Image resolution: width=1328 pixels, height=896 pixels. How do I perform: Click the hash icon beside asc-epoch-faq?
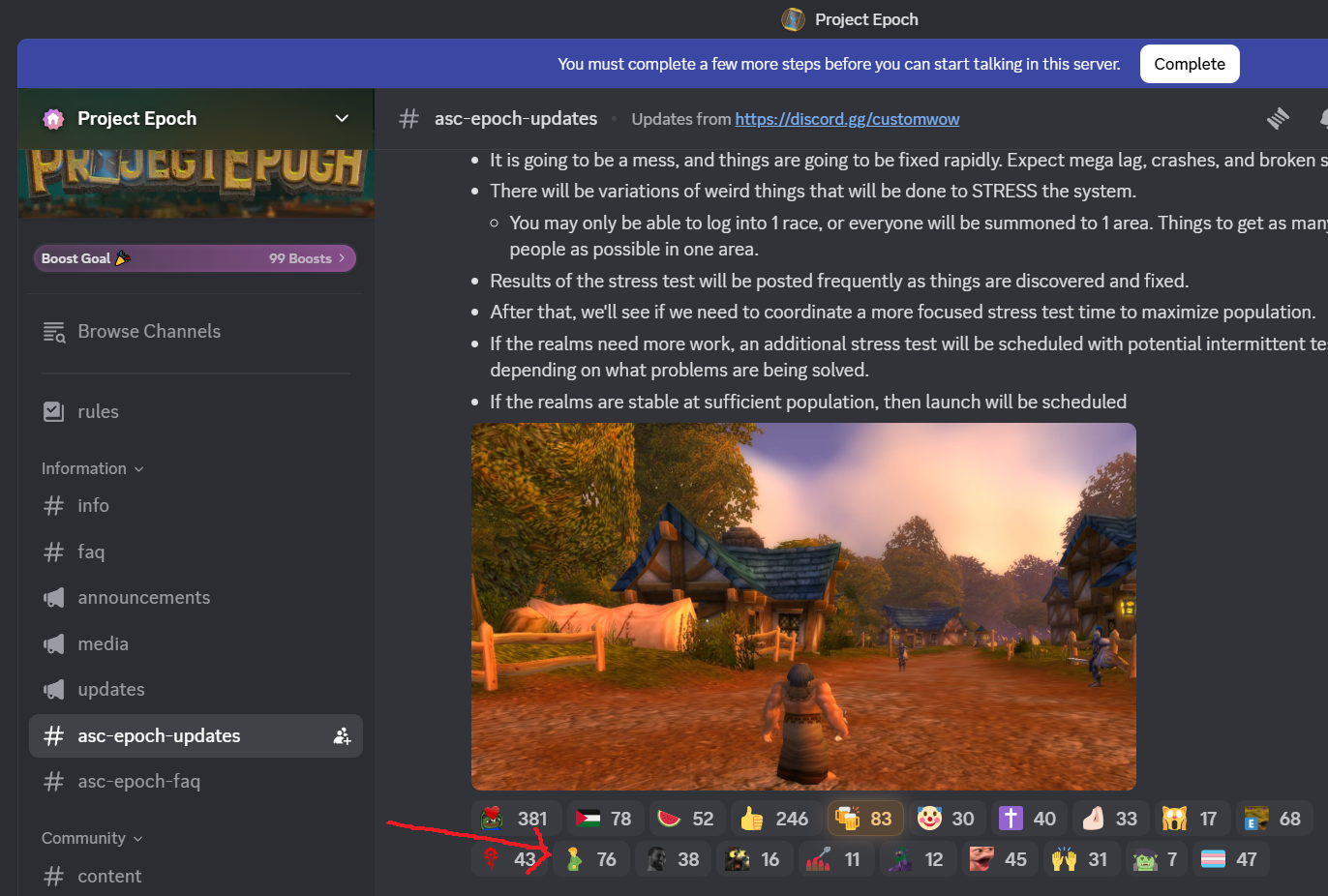pyautogui.click(x=54, y=782)
